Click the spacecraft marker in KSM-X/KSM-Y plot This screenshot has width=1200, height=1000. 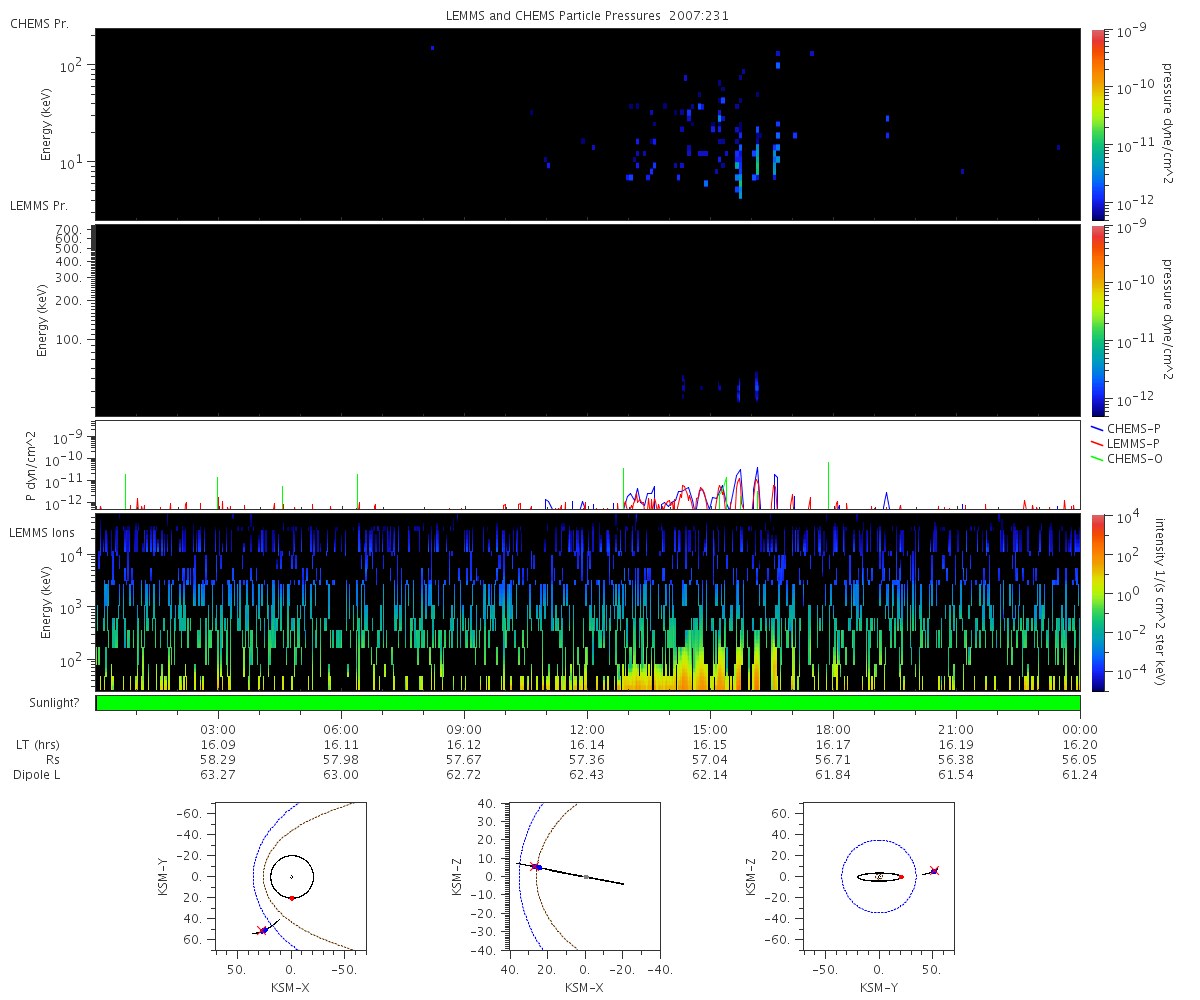click(264, 930)
